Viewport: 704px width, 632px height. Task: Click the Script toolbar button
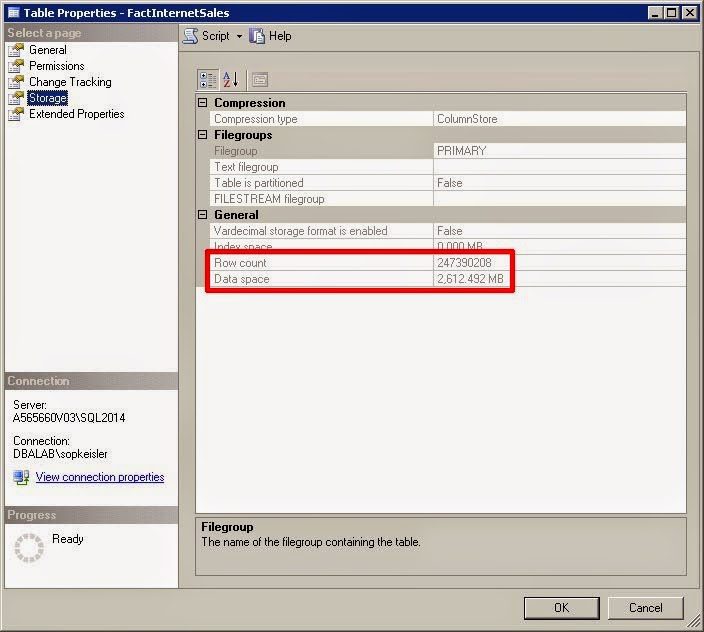207,36
